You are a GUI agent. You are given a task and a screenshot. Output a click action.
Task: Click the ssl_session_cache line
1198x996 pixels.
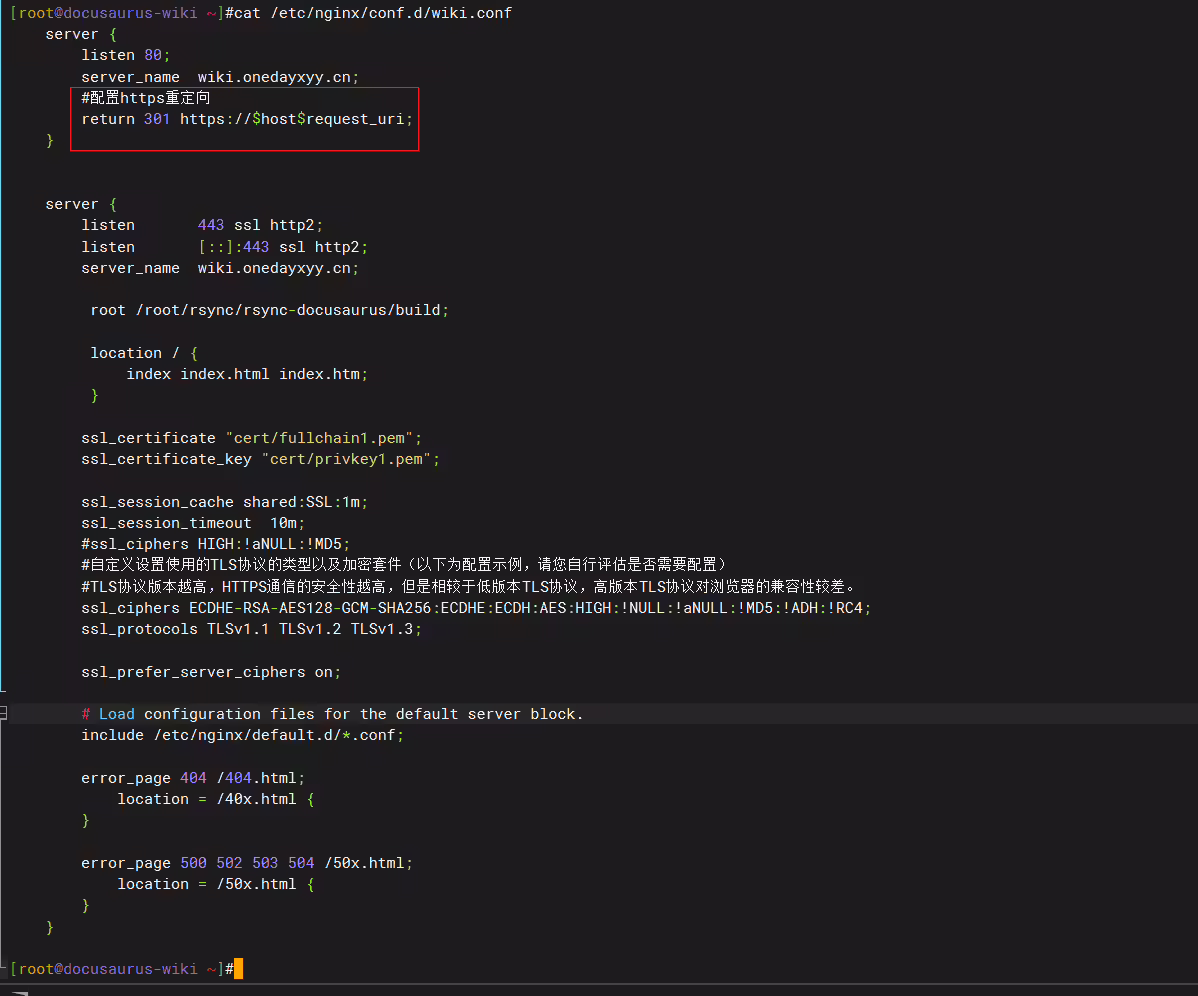tap(225, 502)
